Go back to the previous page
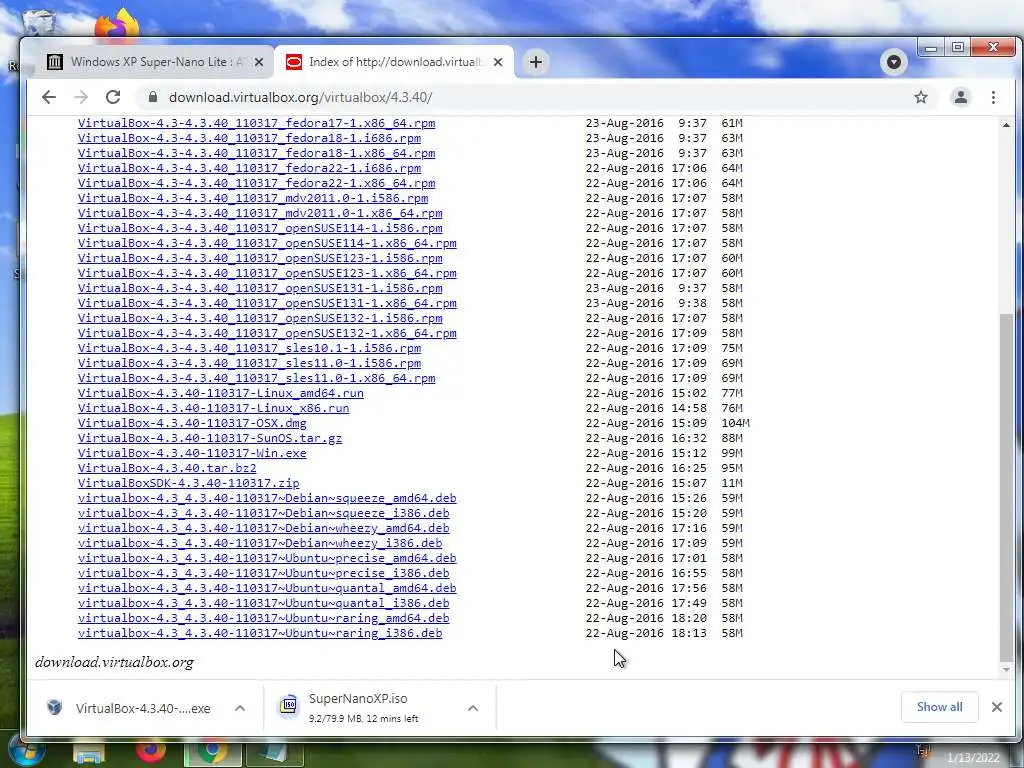Viewport: 1024px width, 768px height. click(x=49, y=97)
